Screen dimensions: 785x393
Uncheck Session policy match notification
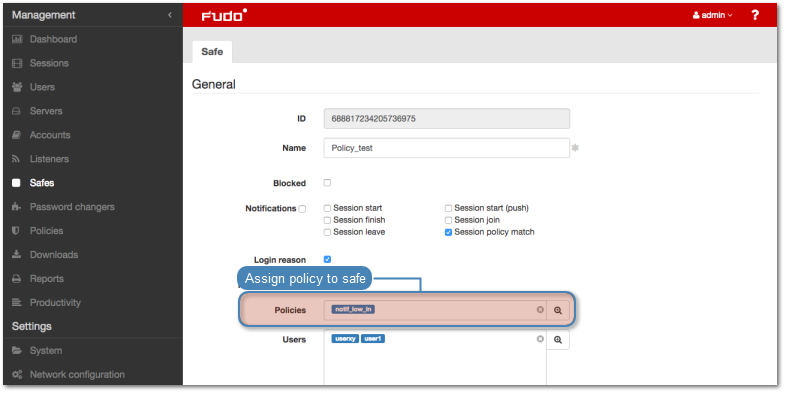(x=449, y=232)
